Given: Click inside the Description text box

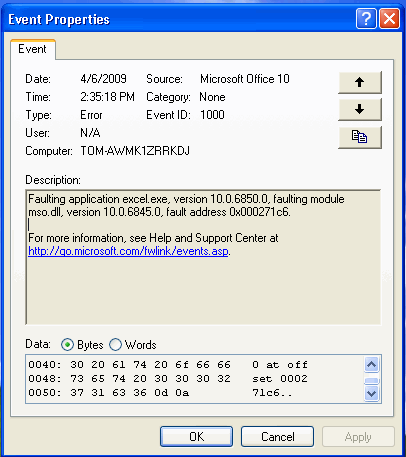Looking at the screenshot, I should click(203, 257).
